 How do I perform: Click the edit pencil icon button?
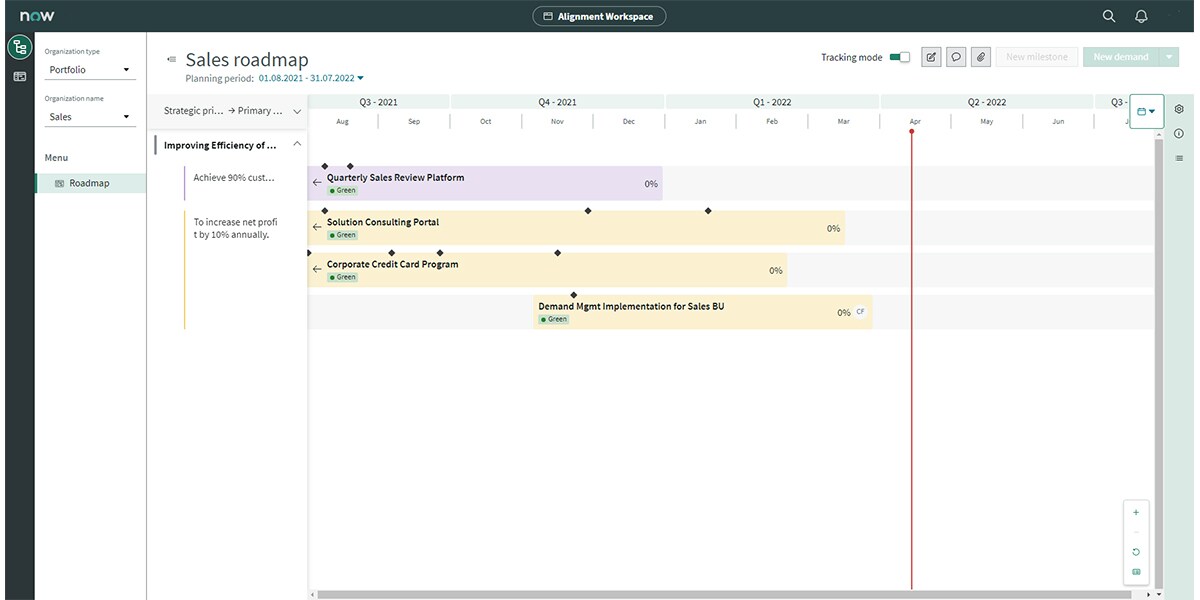click(931, 57)
